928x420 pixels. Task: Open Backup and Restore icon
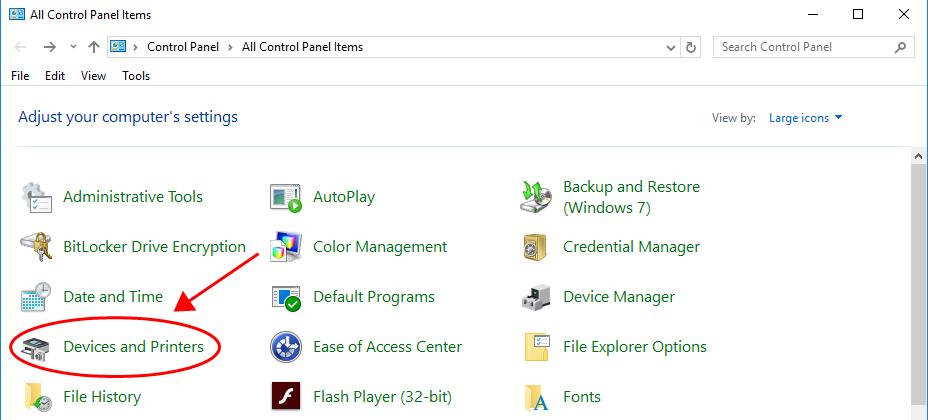(537, 197)
